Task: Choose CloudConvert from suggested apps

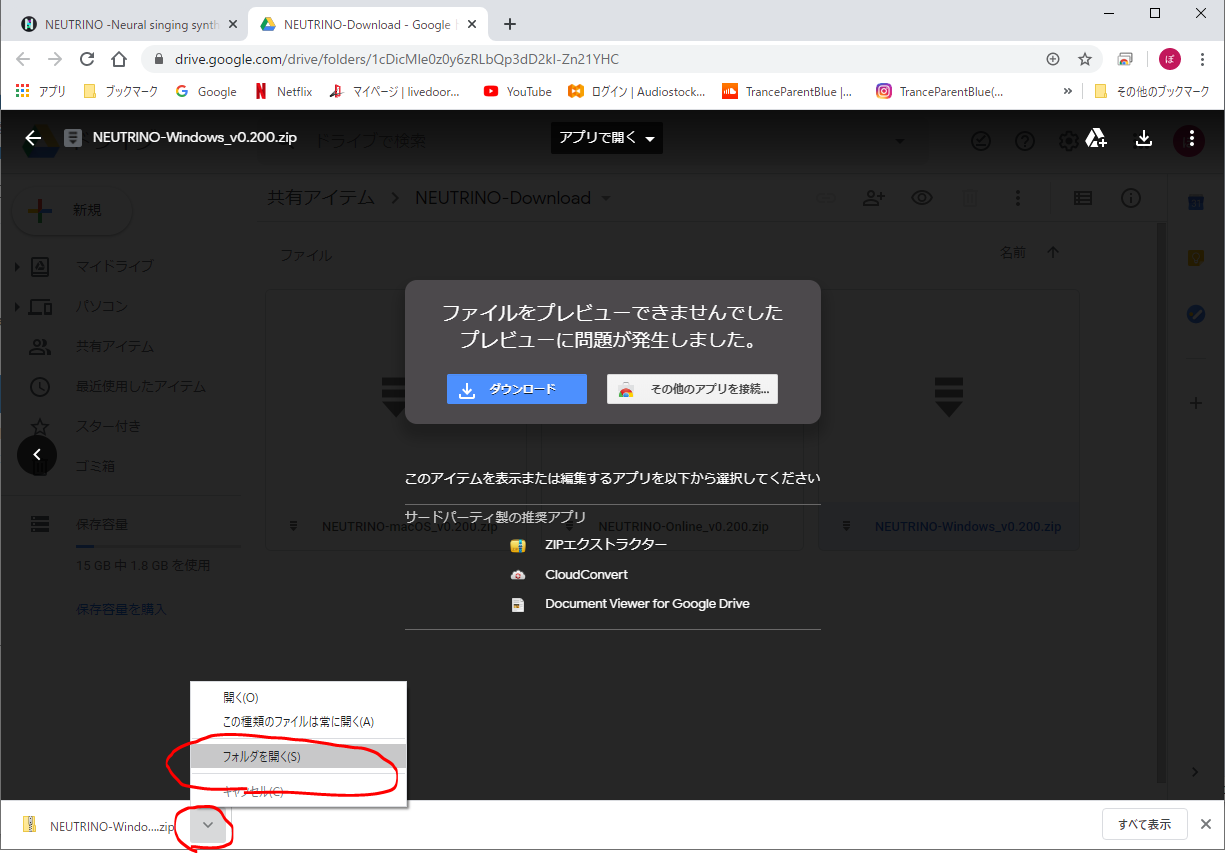Action: click(586, 575)
